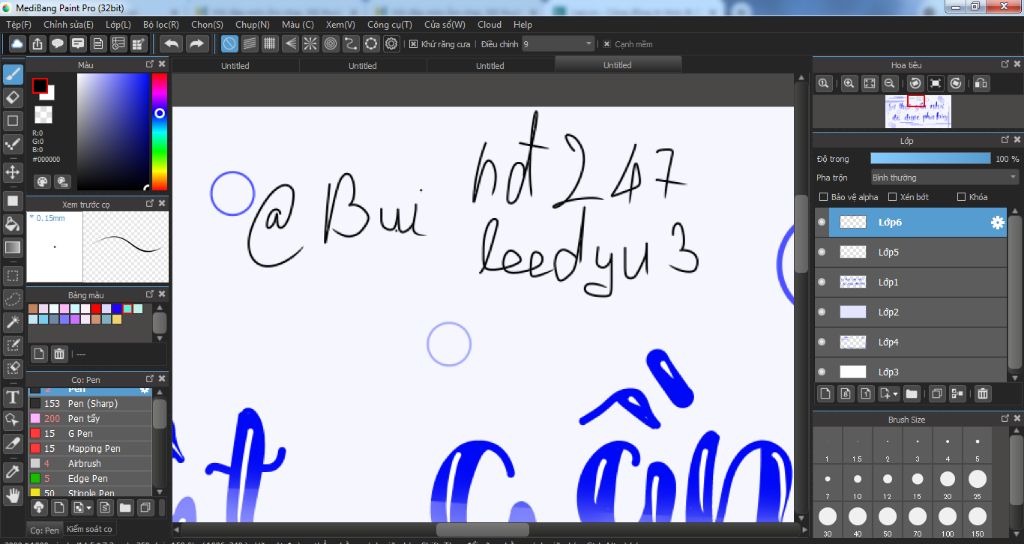This screenshot has width=1024, height=544.
Task: Switch to Kiểm soát cọ tab
Action: coord(89,528)
